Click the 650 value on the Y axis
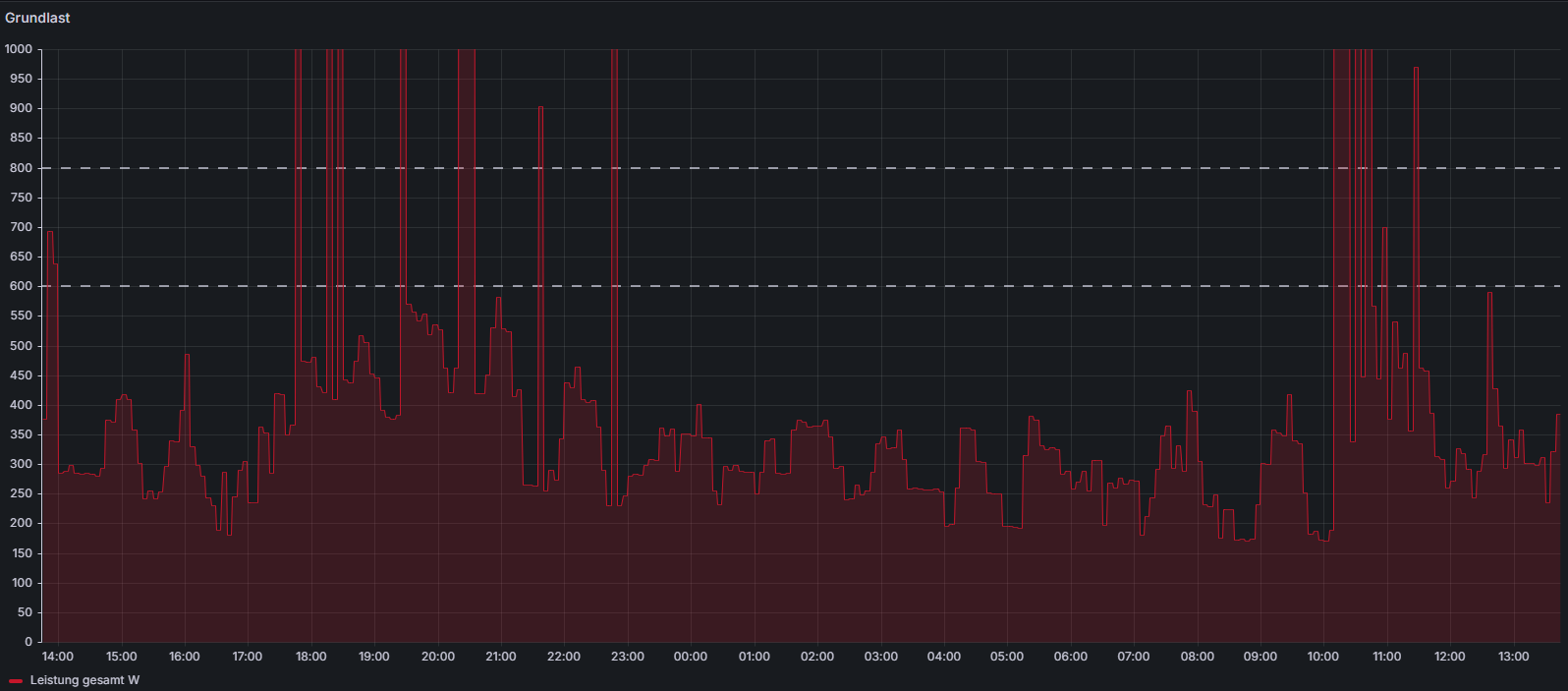 (x=22, y=257)
